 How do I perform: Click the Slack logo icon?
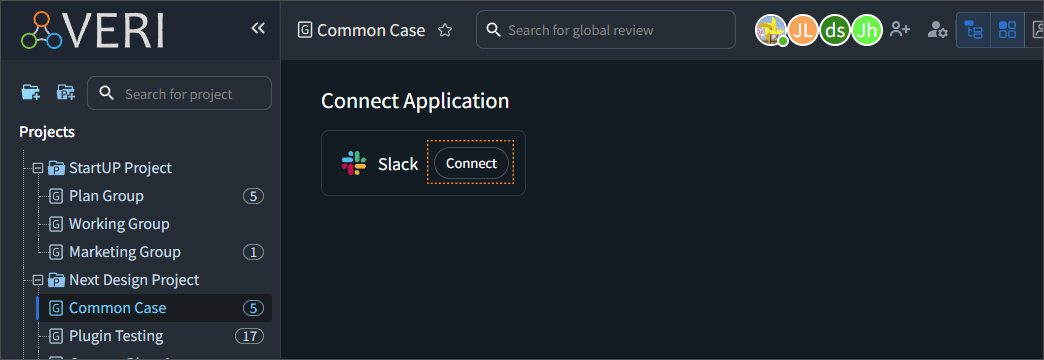pyautogui.click(x=354, y=163)
